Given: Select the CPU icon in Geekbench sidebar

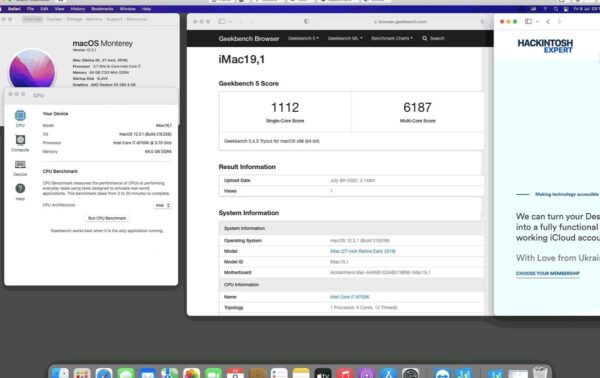Looking at the screenshot, I should tap(20, 116).
